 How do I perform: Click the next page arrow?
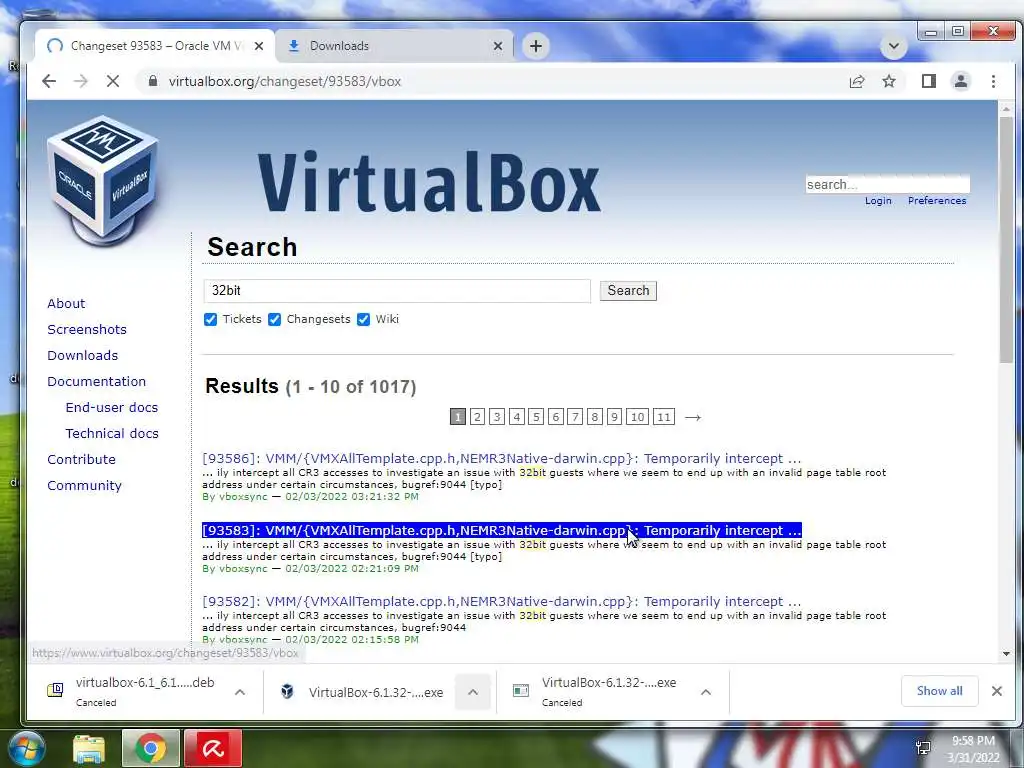(693, 417)
